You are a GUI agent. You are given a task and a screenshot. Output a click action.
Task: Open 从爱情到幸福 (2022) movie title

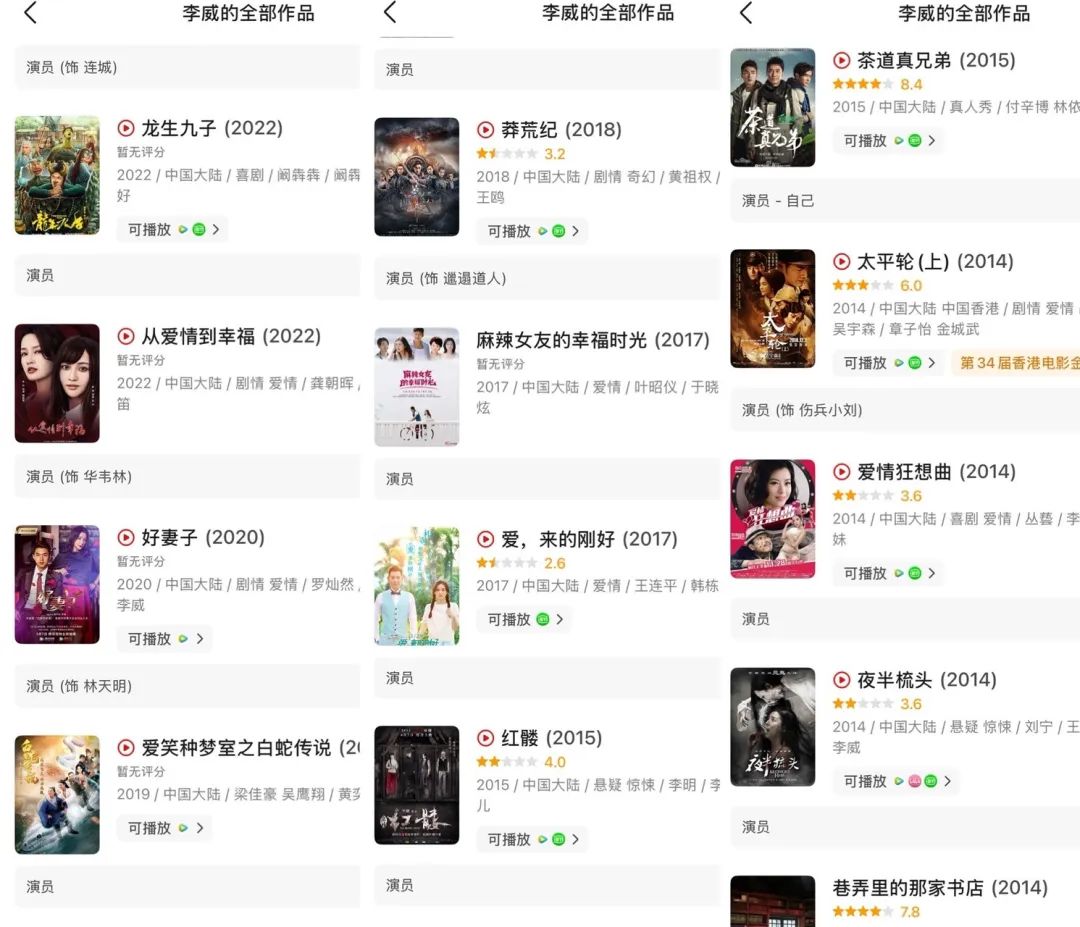coord(231,336)
